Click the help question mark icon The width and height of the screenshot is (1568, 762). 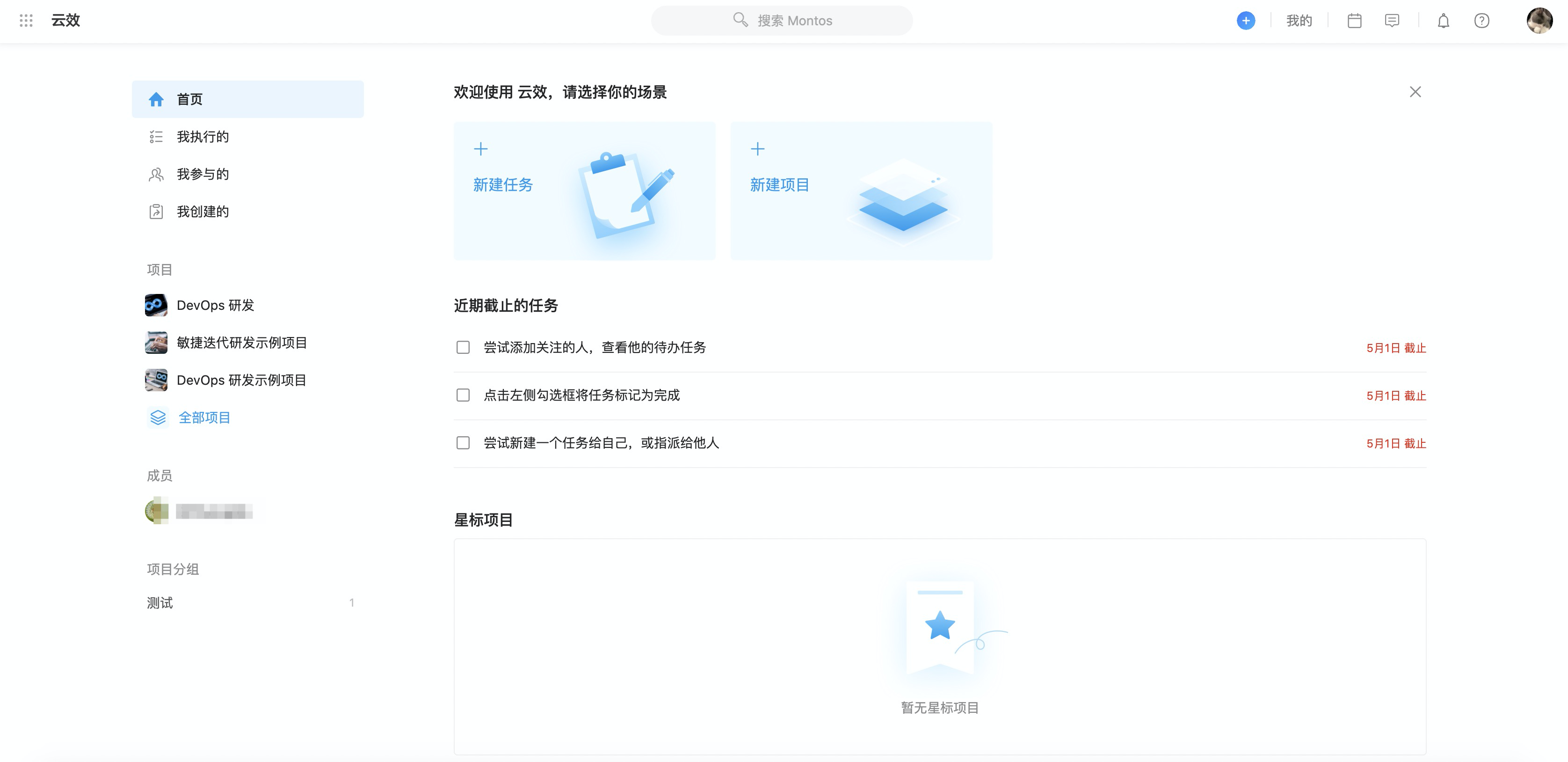click(x=1481, y=21)
